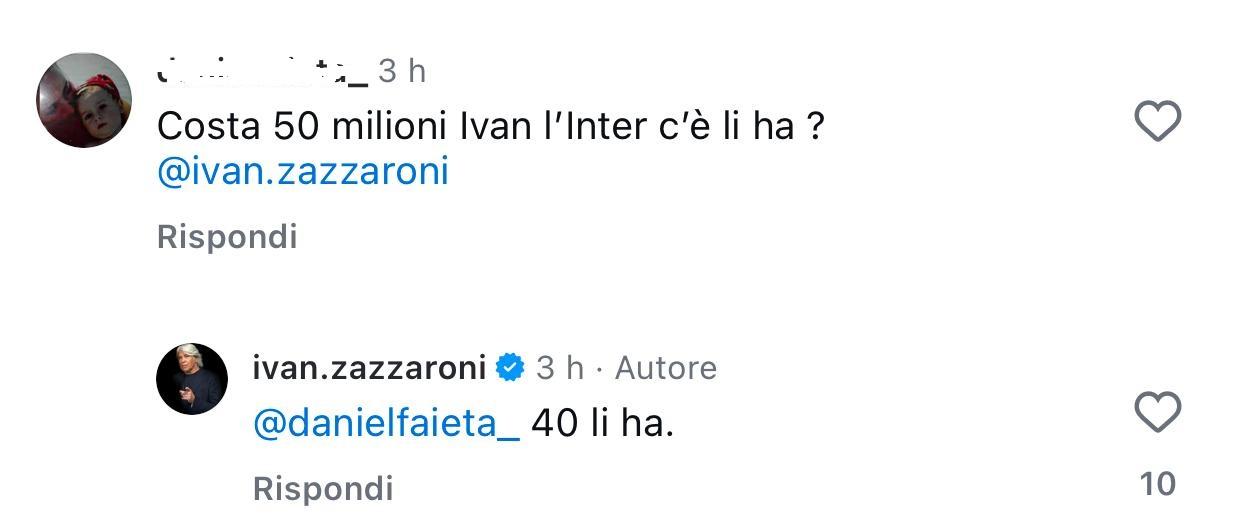Click Rispondi under ivan.zazzaroni's reply
Screen dimensions: 1242x523
323,489
